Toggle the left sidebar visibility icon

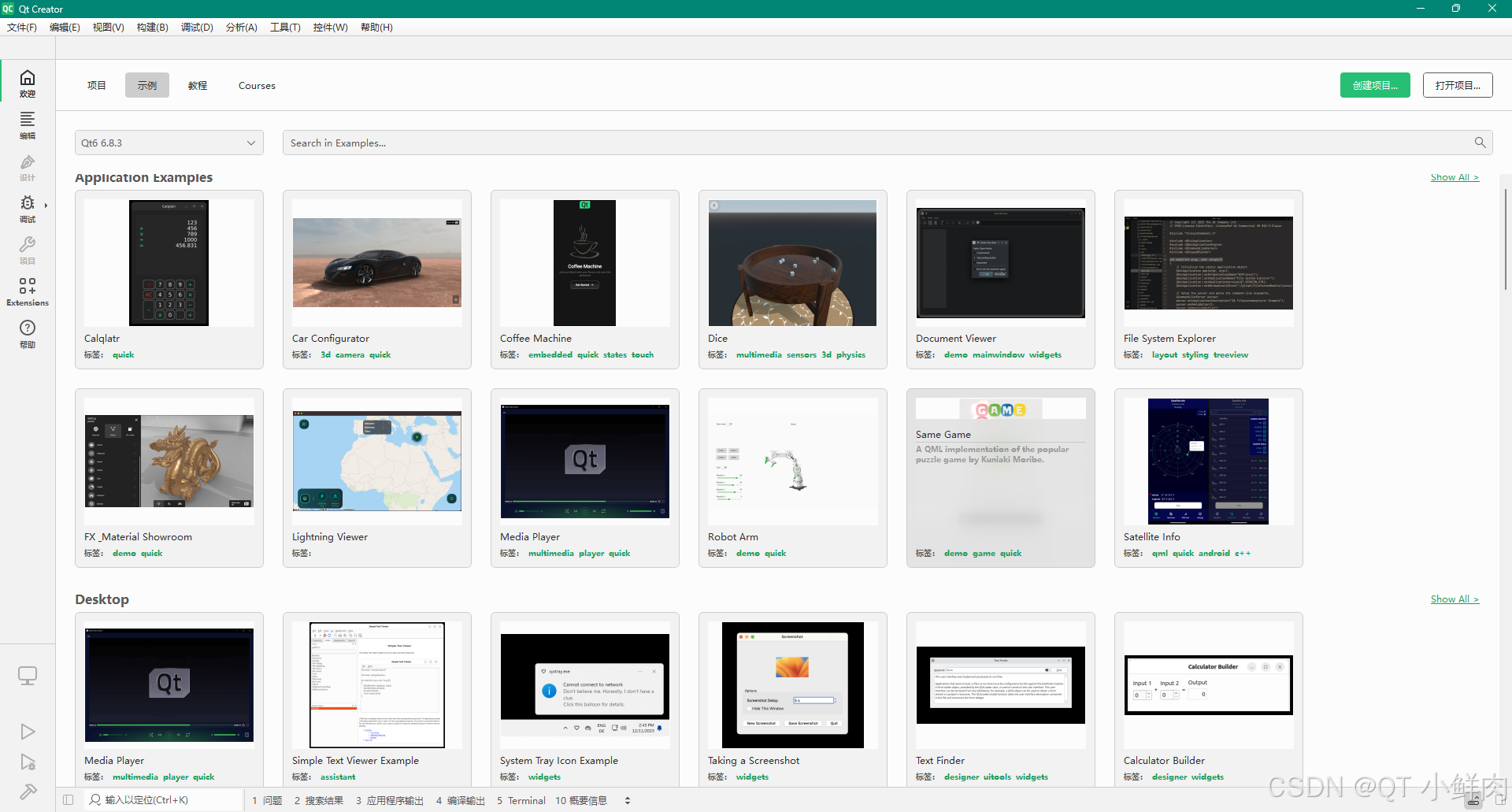pos(69,800)
